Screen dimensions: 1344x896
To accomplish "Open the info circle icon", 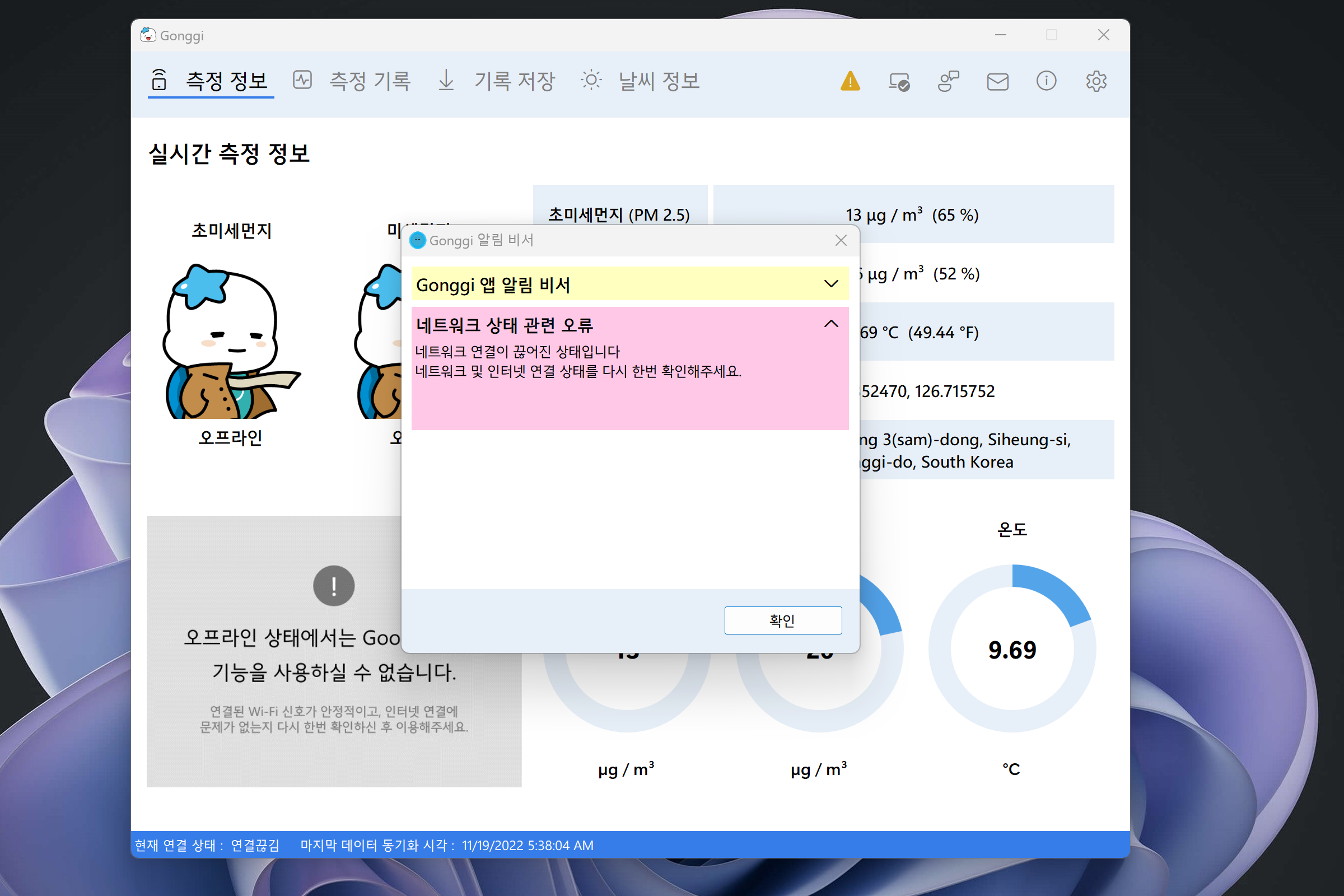I will click(1046, 81).
